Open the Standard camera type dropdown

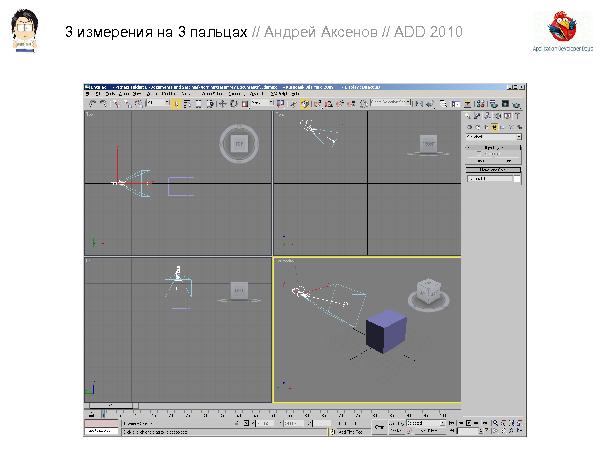pyautogui.click(x=494, y=137)
